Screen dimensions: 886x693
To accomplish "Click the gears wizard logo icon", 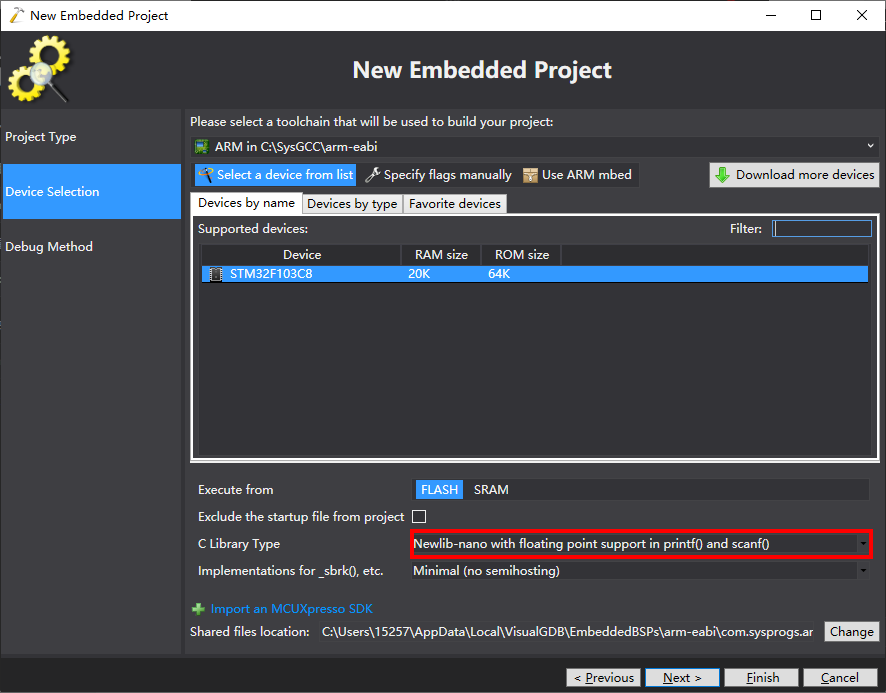I will coord(40,69).
